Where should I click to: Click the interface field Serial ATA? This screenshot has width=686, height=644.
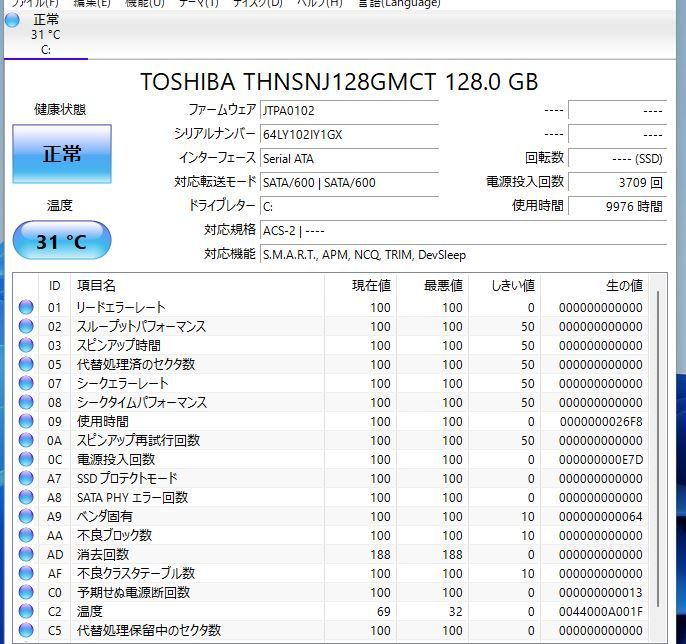click(x=349, y=158)
